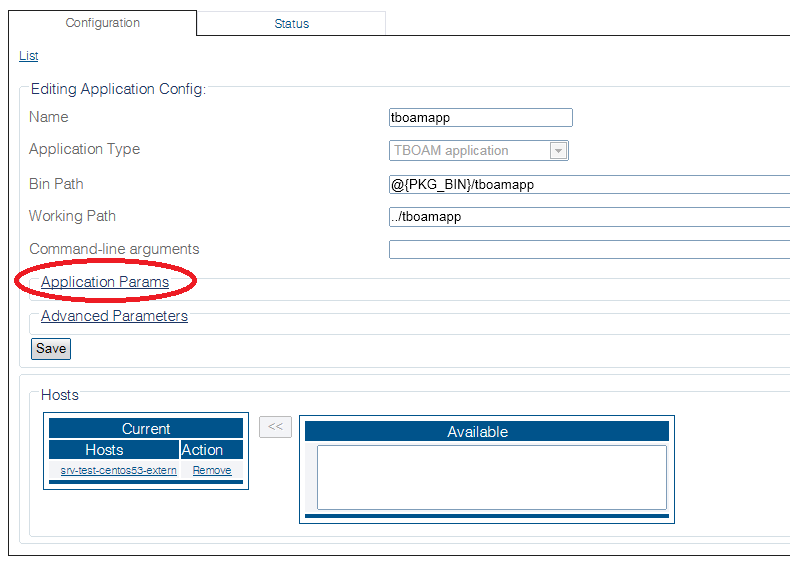Focus the Command-line arguments text box
The height and width of the screenshot is (569, 790).
point(588,249)
